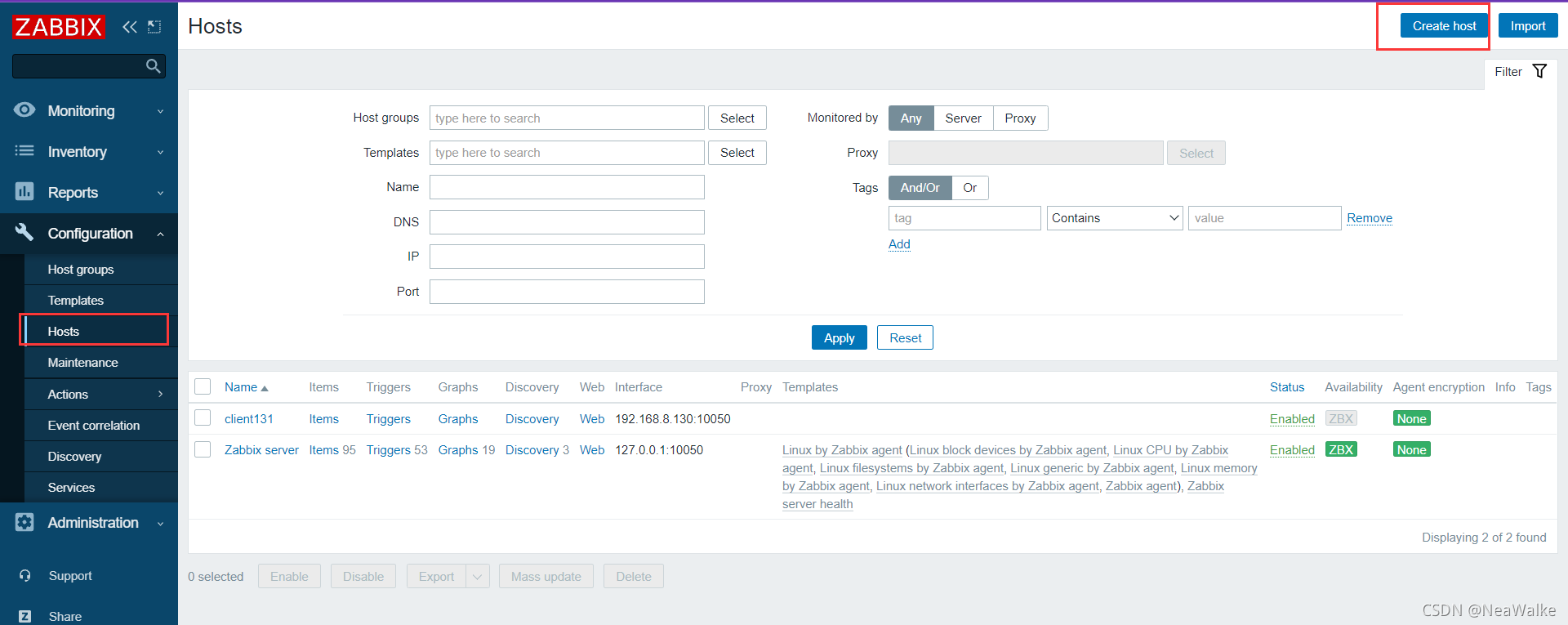Image resolution: width=1568 pixels, height=625 pixels.
Task: Reset the host filter
Action: [x=905, y=337]
